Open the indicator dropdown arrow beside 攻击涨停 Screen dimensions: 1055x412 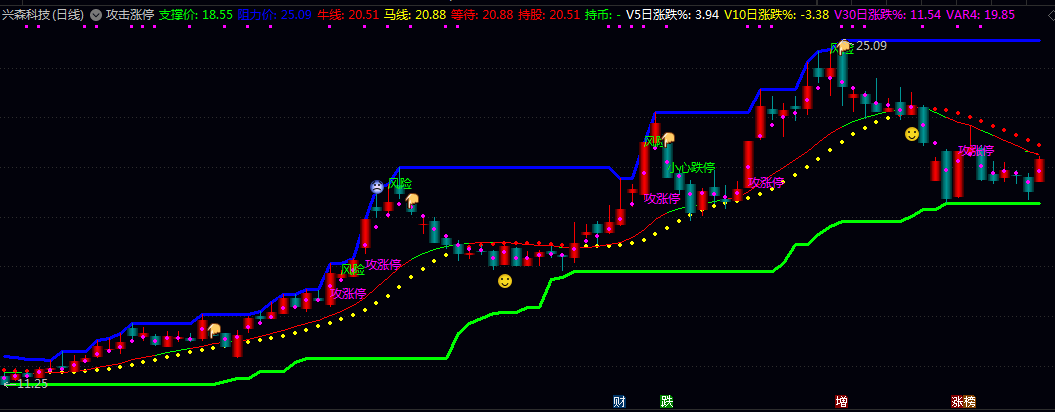point(96,14)
